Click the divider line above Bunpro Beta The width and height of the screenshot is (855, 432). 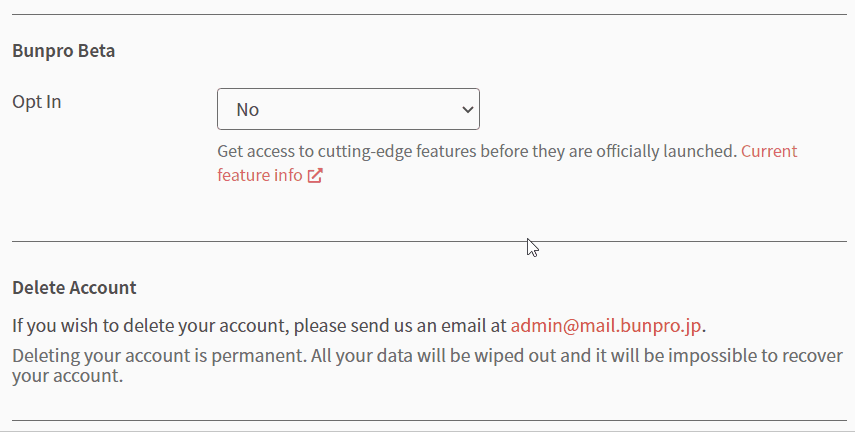point(429,14)
